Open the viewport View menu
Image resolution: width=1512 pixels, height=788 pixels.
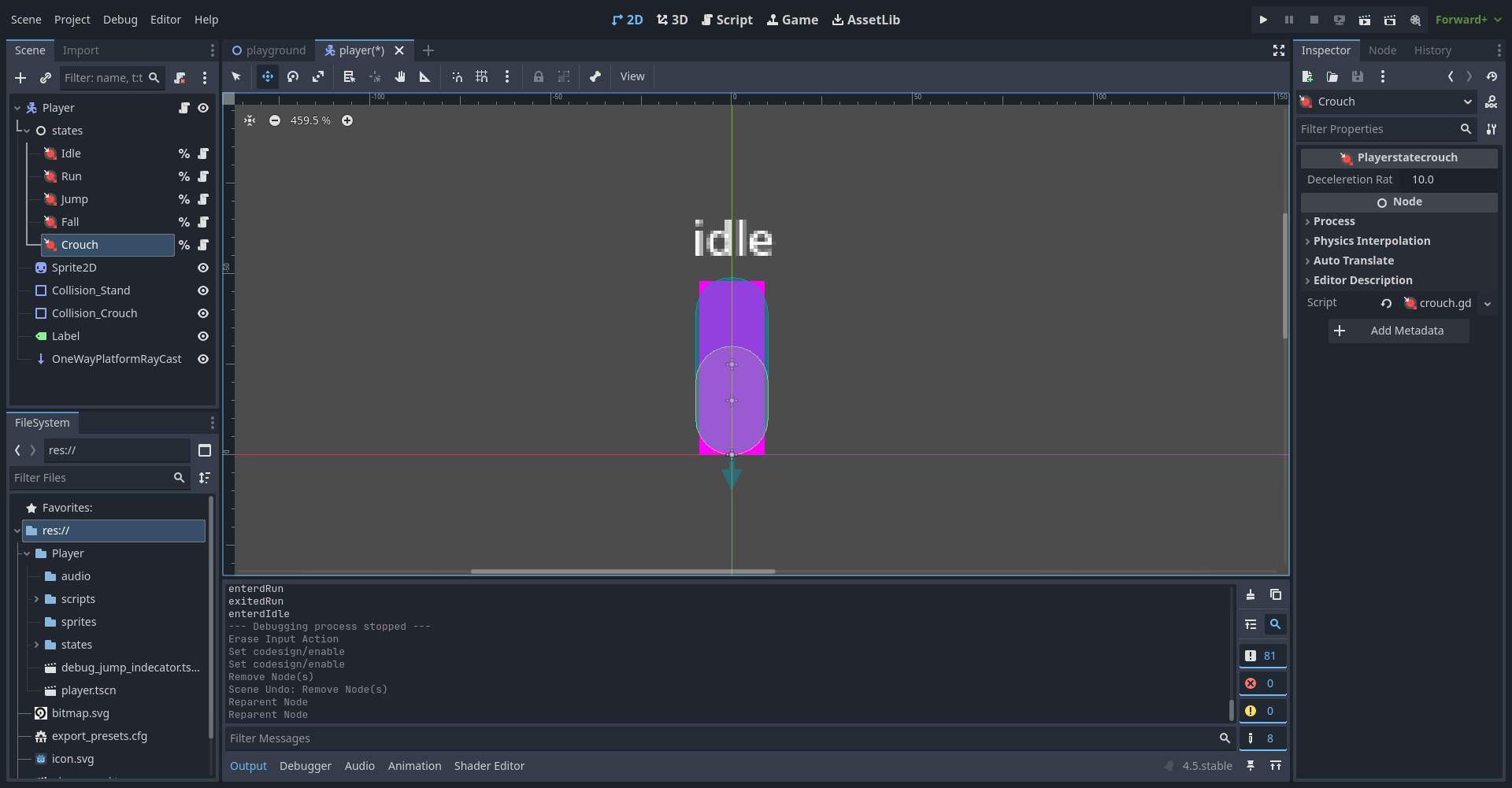[632, 76]
